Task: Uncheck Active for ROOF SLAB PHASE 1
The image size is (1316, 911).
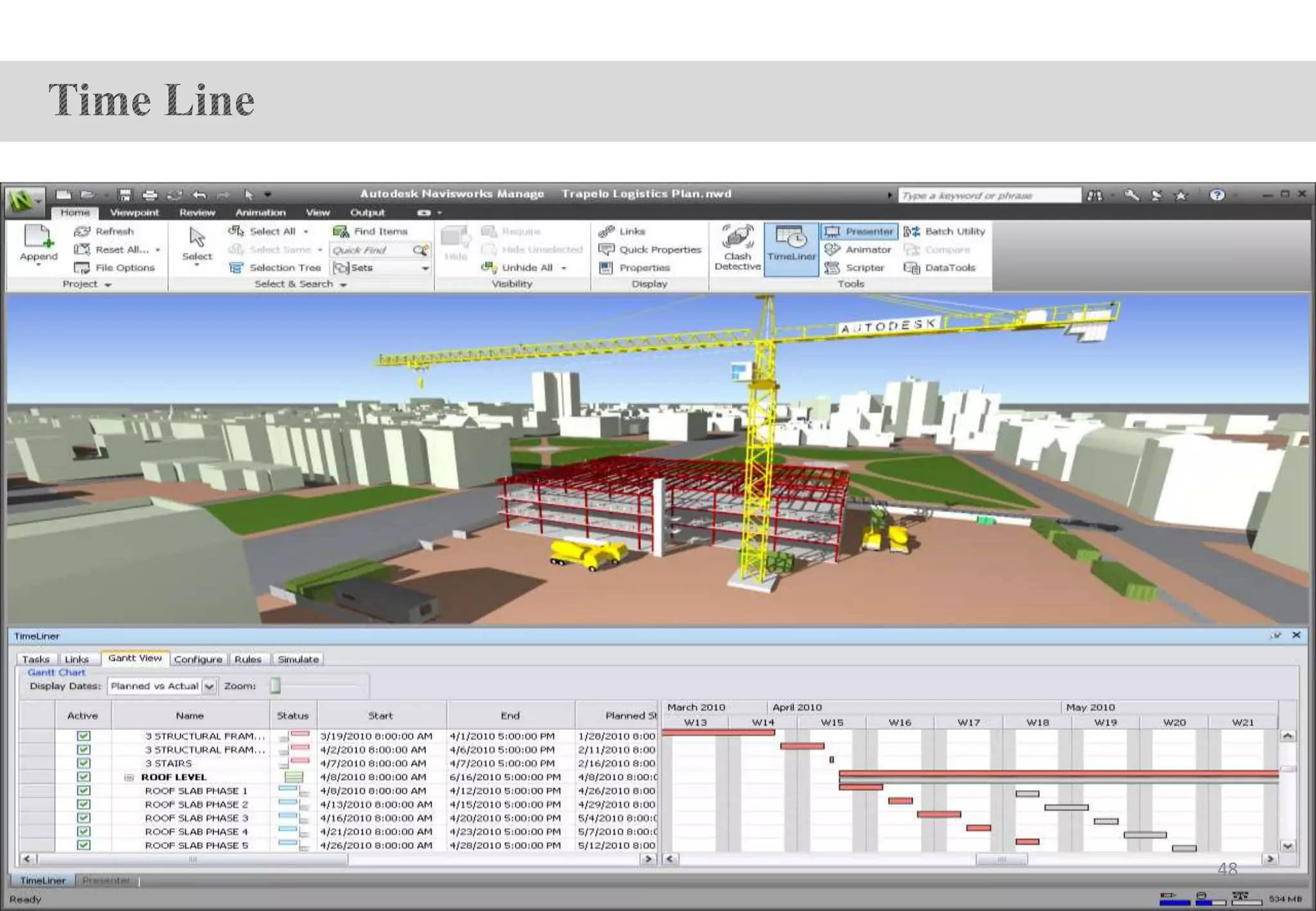Action: click(84, 791)
